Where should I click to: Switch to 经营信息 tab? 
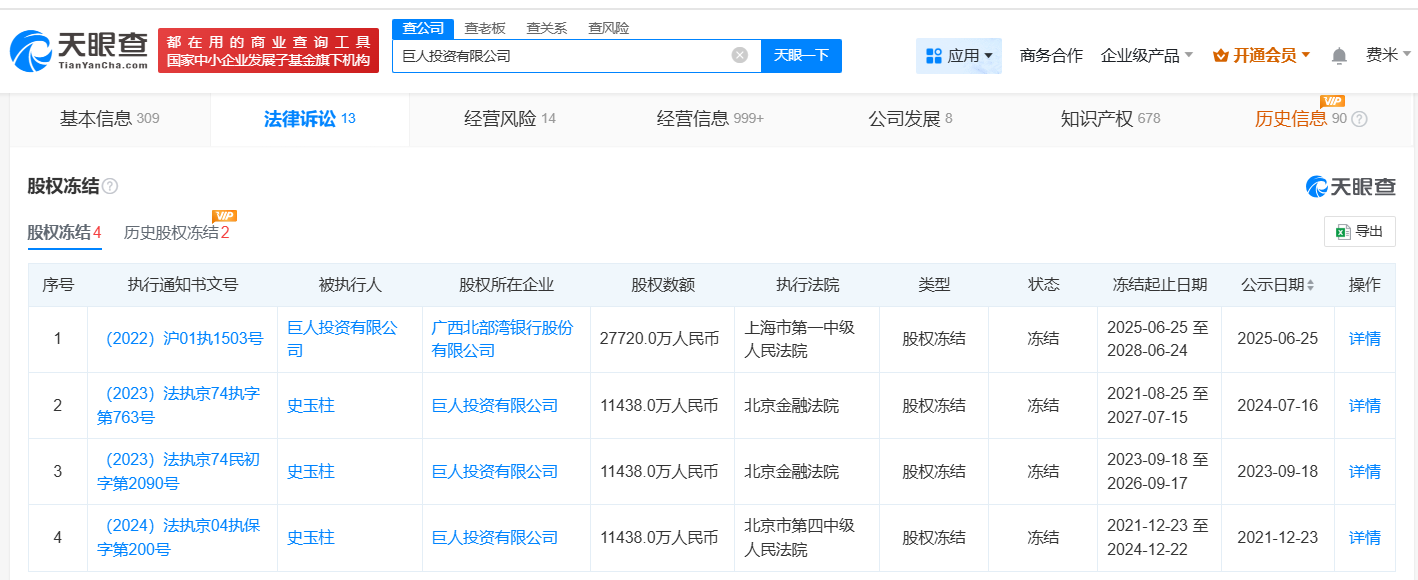pos(710,119)
